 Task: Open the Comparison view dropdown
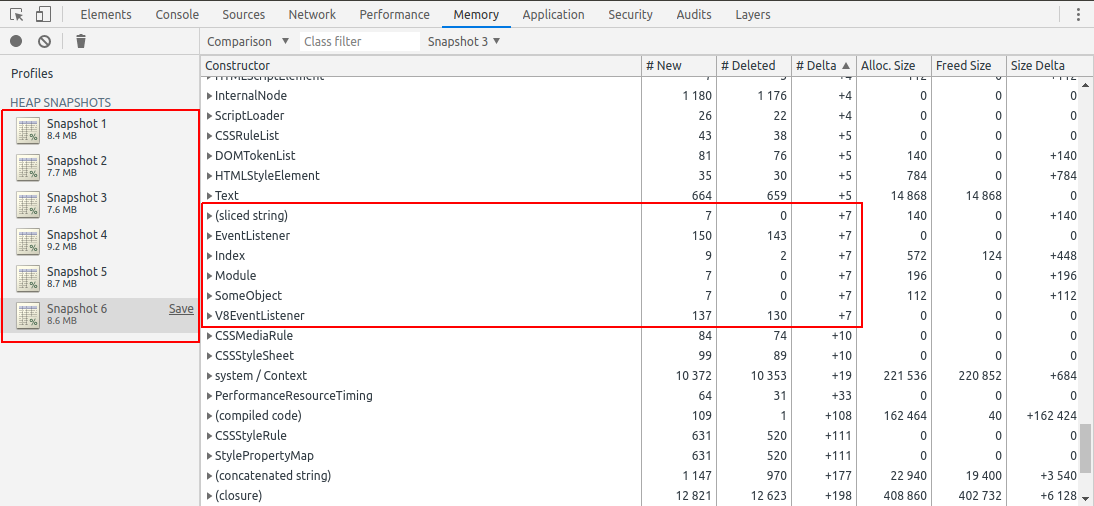(248, 41)
